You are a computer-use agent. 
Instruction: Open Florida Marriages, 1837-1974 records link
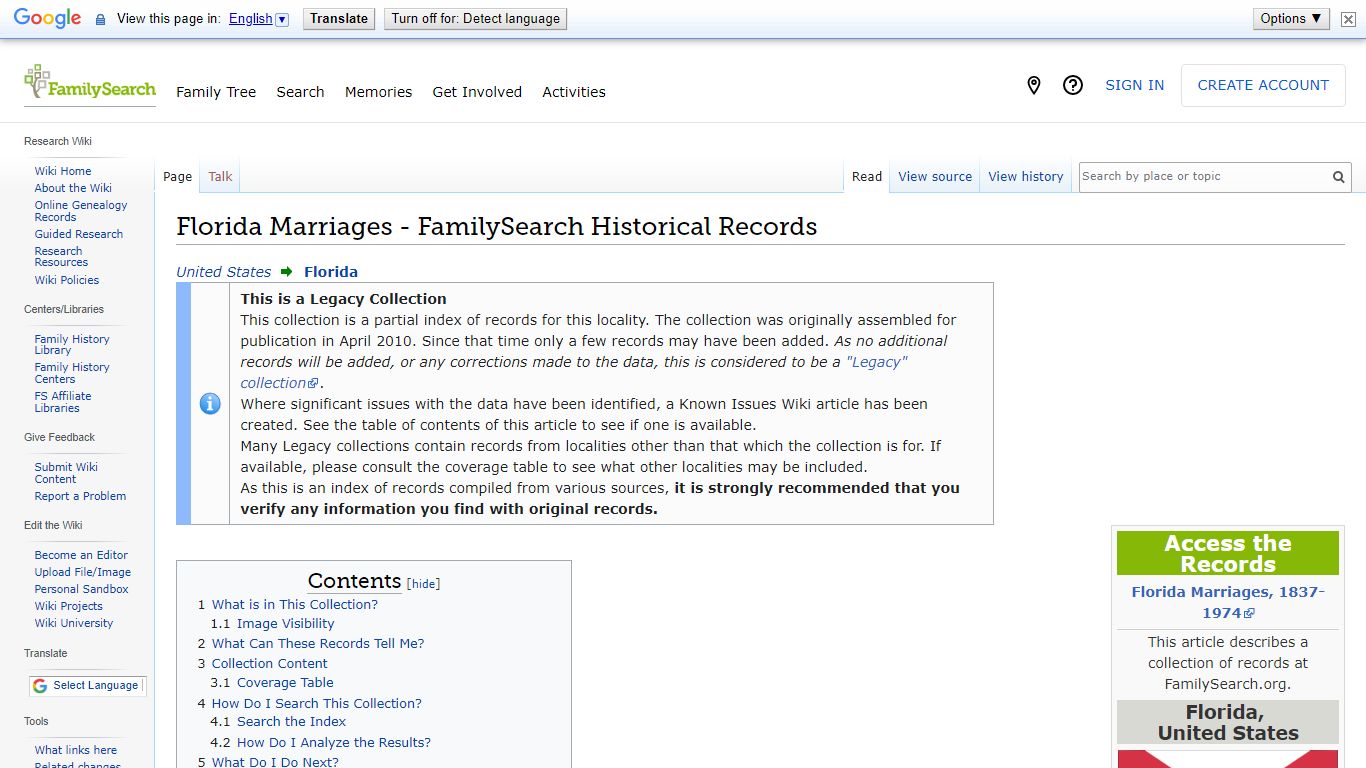click(x=1228, y=602)
